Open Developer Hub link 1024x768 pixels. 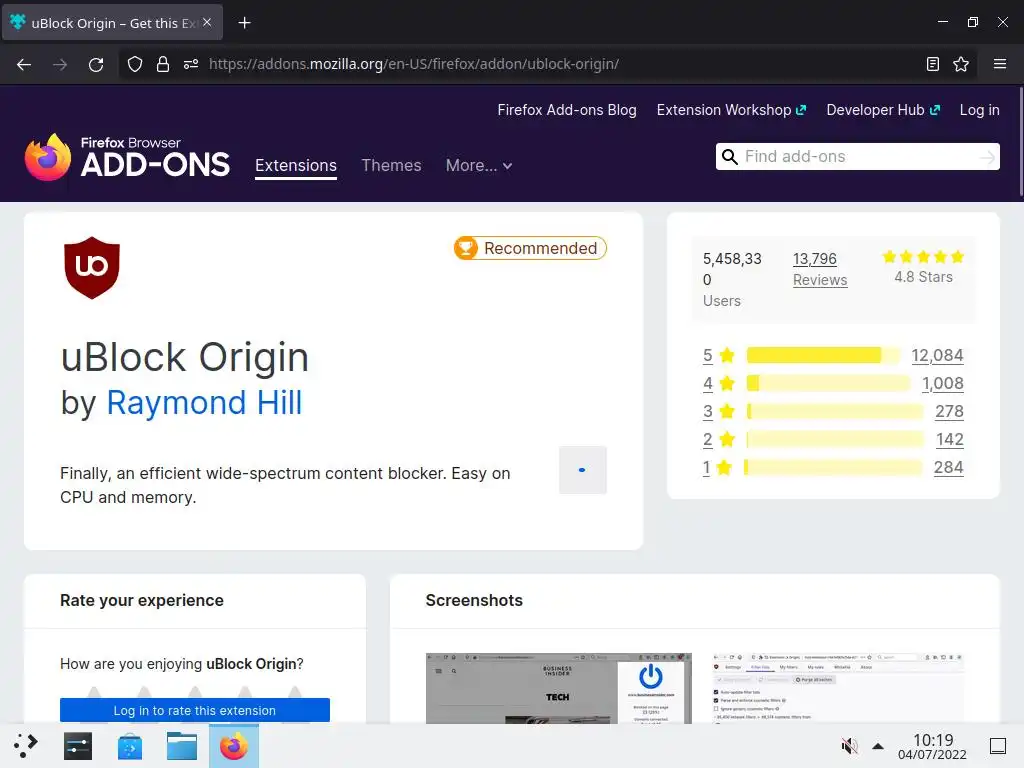tap(883, 110)
